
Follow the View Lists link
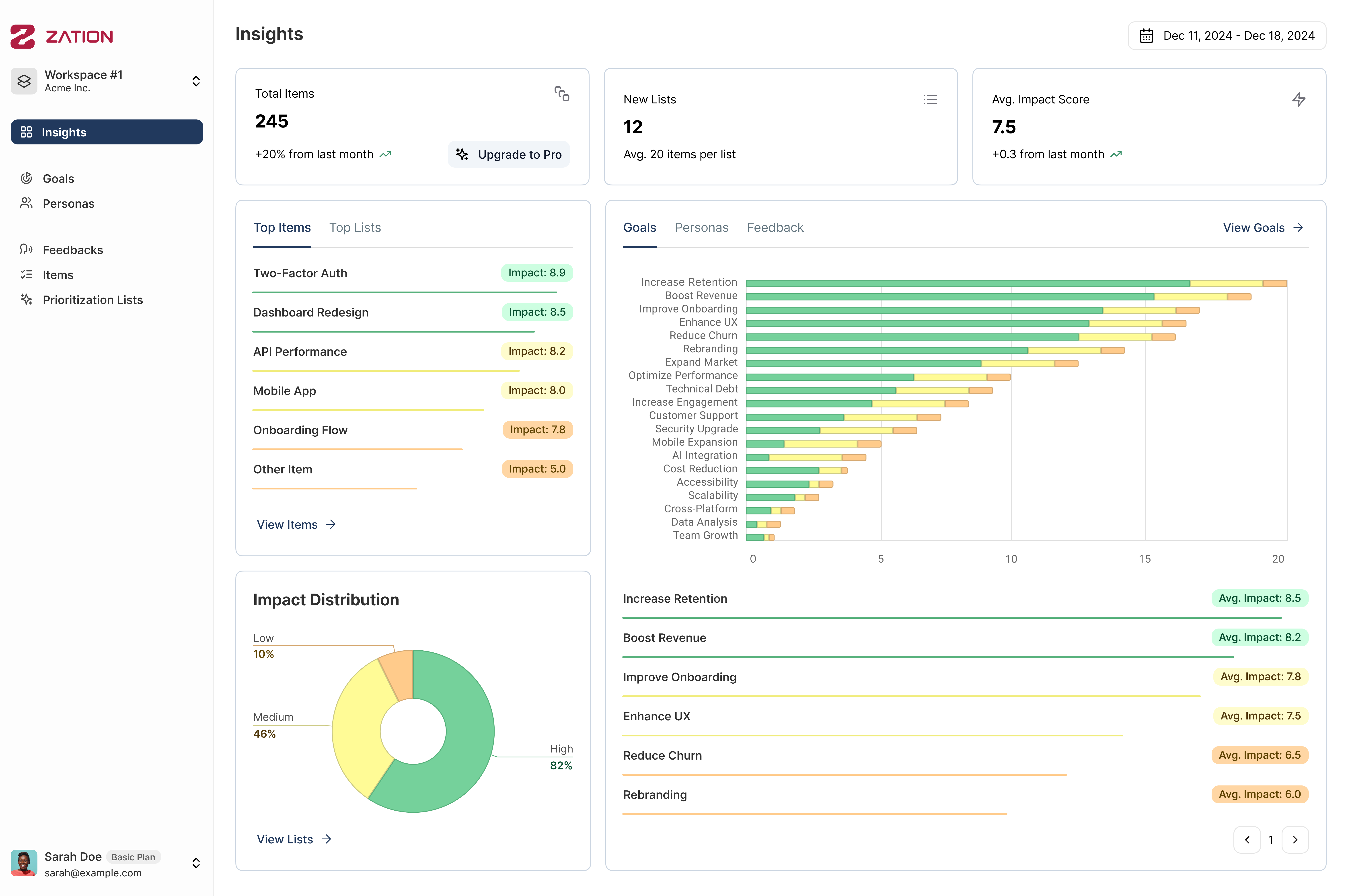coord(294,839)
